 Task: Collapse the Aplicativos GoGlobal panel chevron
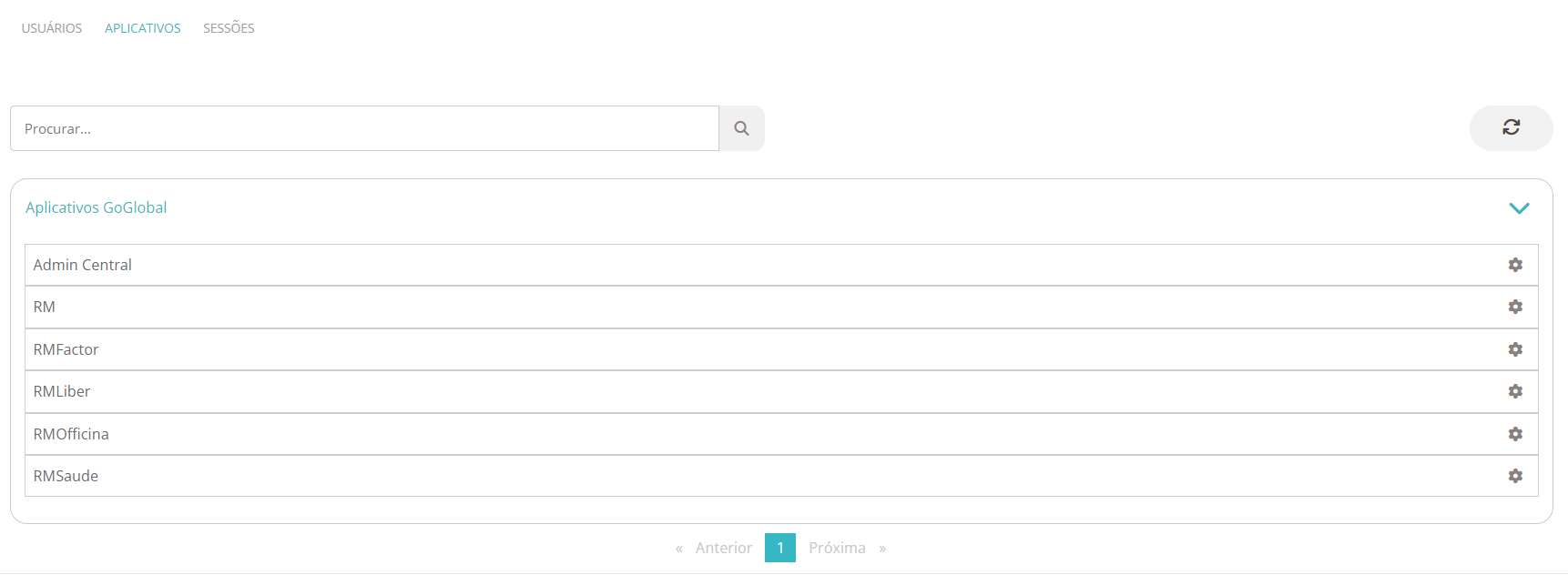1519,208
